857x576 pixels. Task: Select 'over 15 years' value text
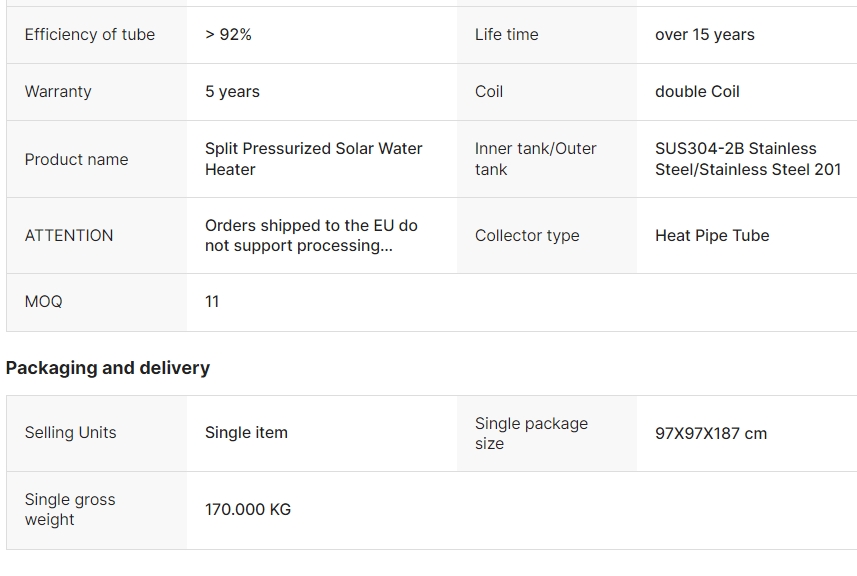(705, 35)
